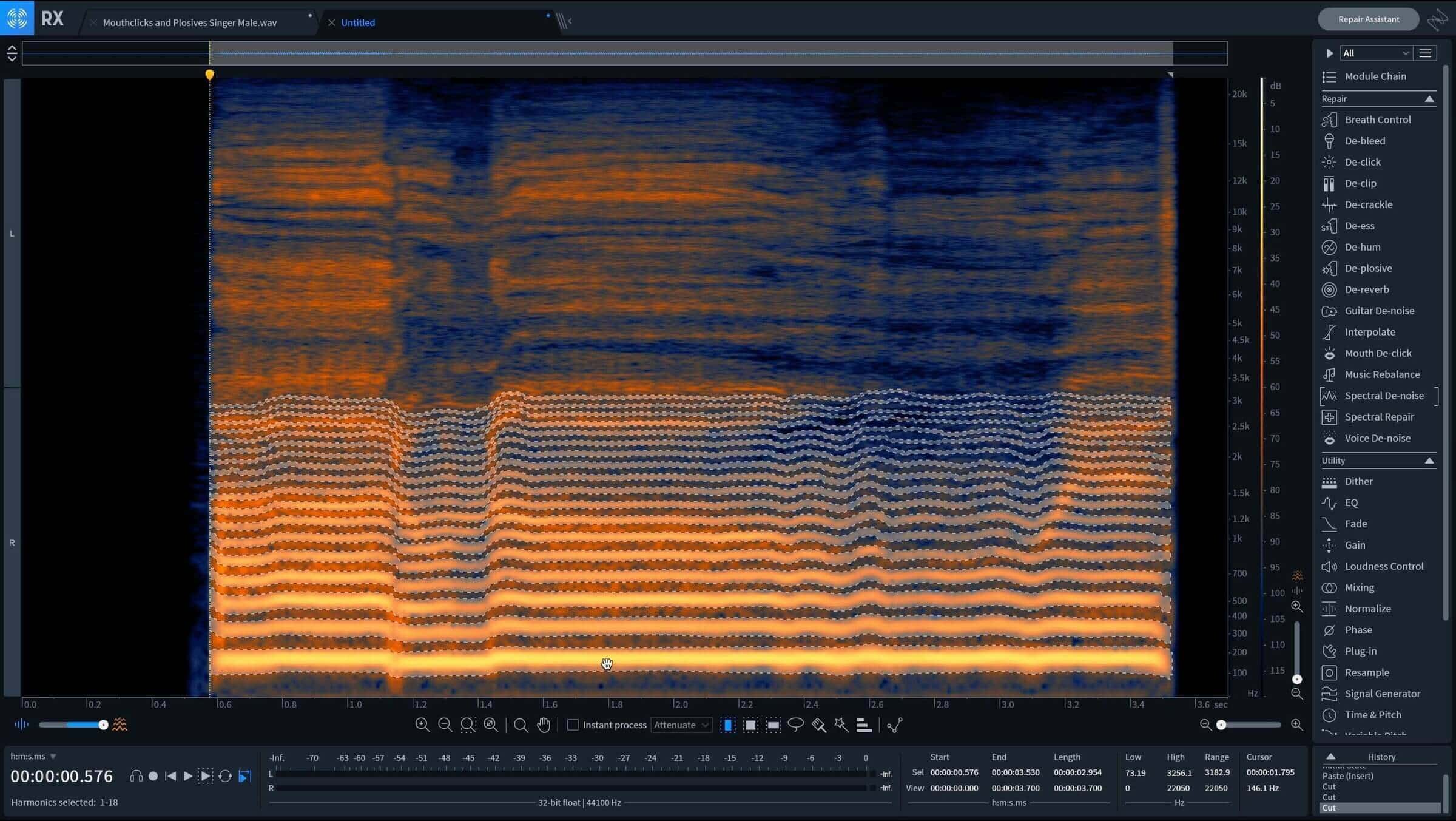Close the Mouthclicks and Plosives tab

[93, 22]
